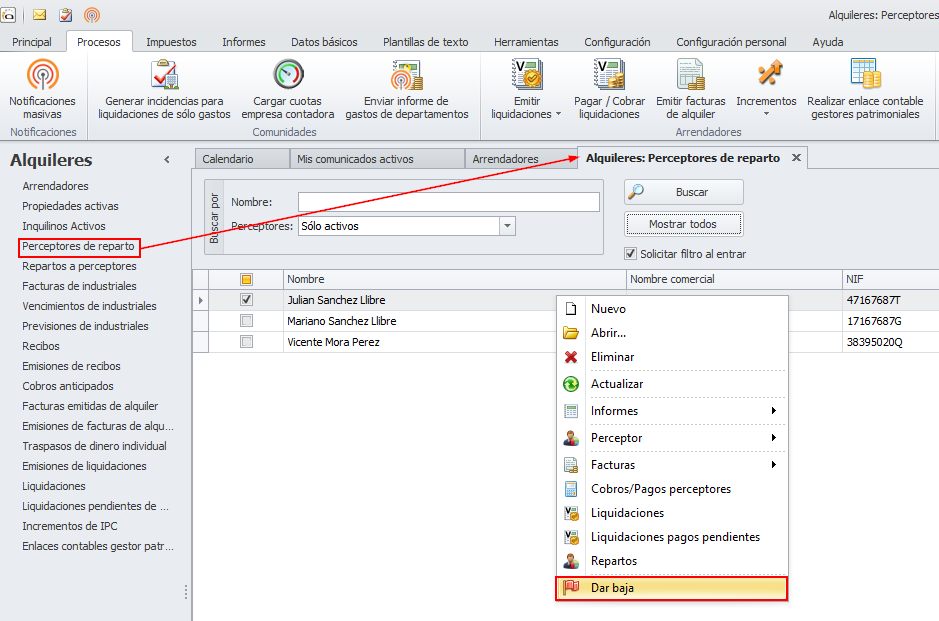Viewport: 939px width, 621px height.
Task: Click the Notificaciones masivas ribbon icon
Action: pyautogui.click(x=42, y=76)
